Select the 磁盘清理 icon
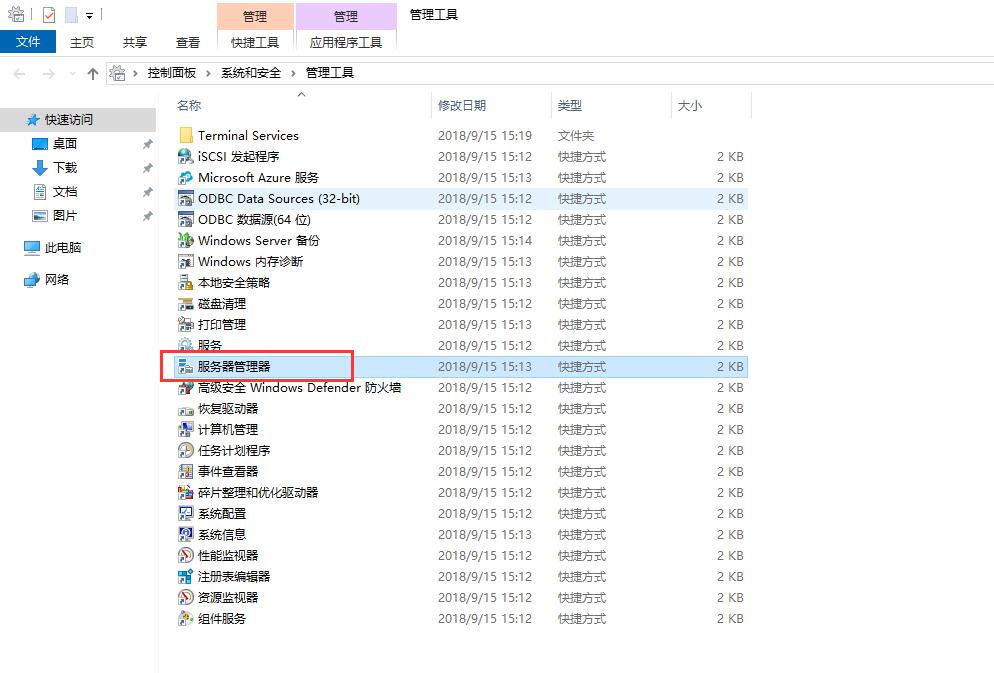This screenshot has width=994, height=673. [186, 304]
